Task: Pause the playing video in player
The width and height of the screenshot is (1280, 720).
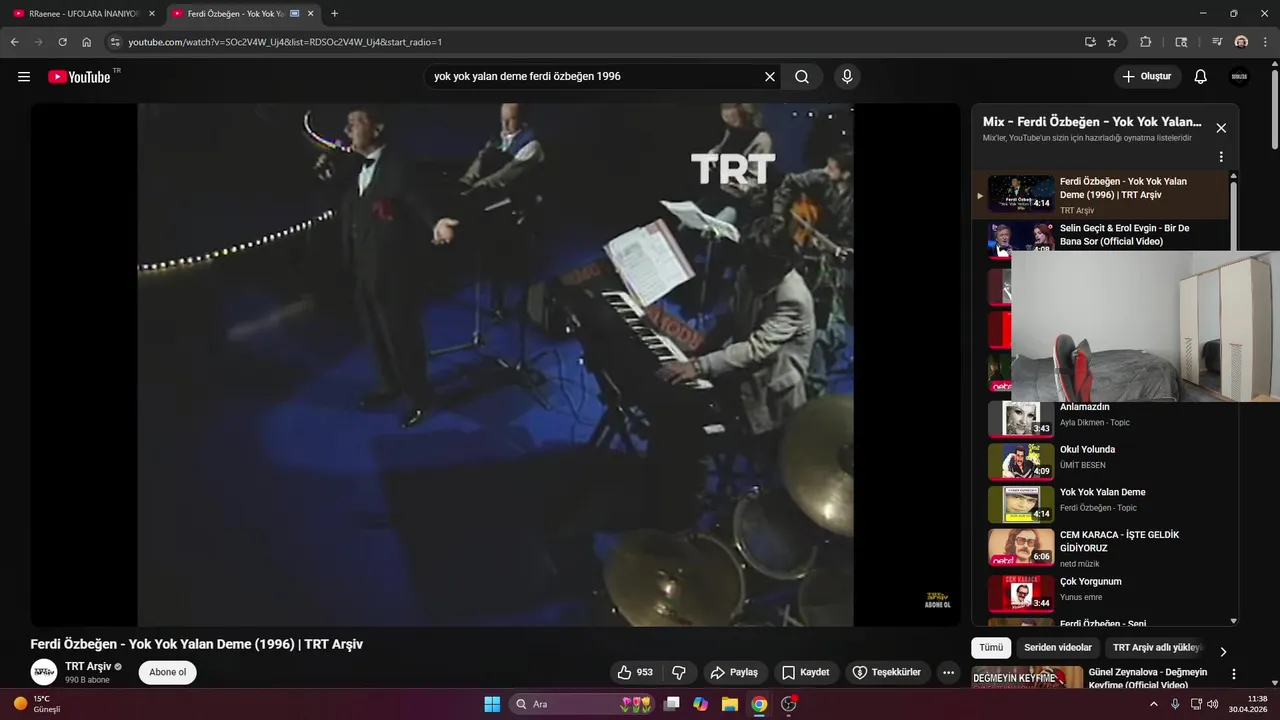Action: (495, 365)
